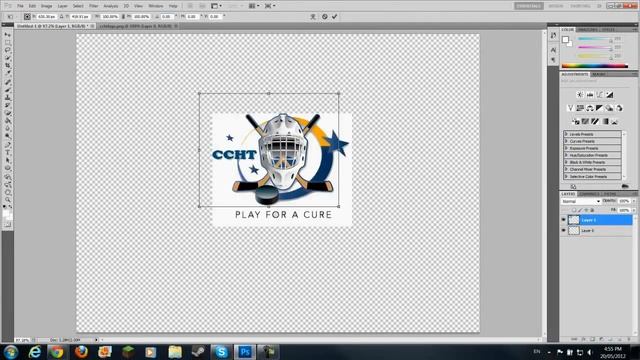
Task: Switch to warp mode
Action: (x=313, y=17)
